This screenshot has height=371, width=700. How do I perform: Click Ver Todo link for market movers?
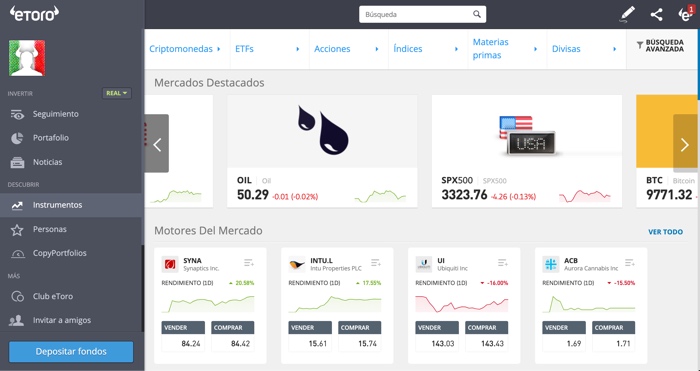tap(665, 232)
